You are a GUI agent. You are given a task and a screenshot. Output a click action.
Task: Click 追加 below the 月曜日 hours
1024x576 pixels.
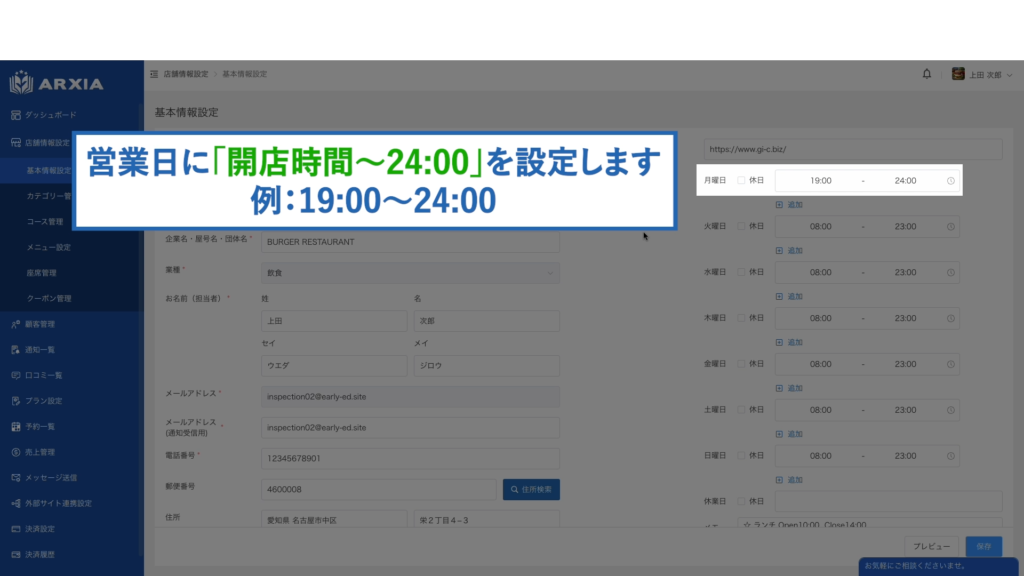point(789,205)
